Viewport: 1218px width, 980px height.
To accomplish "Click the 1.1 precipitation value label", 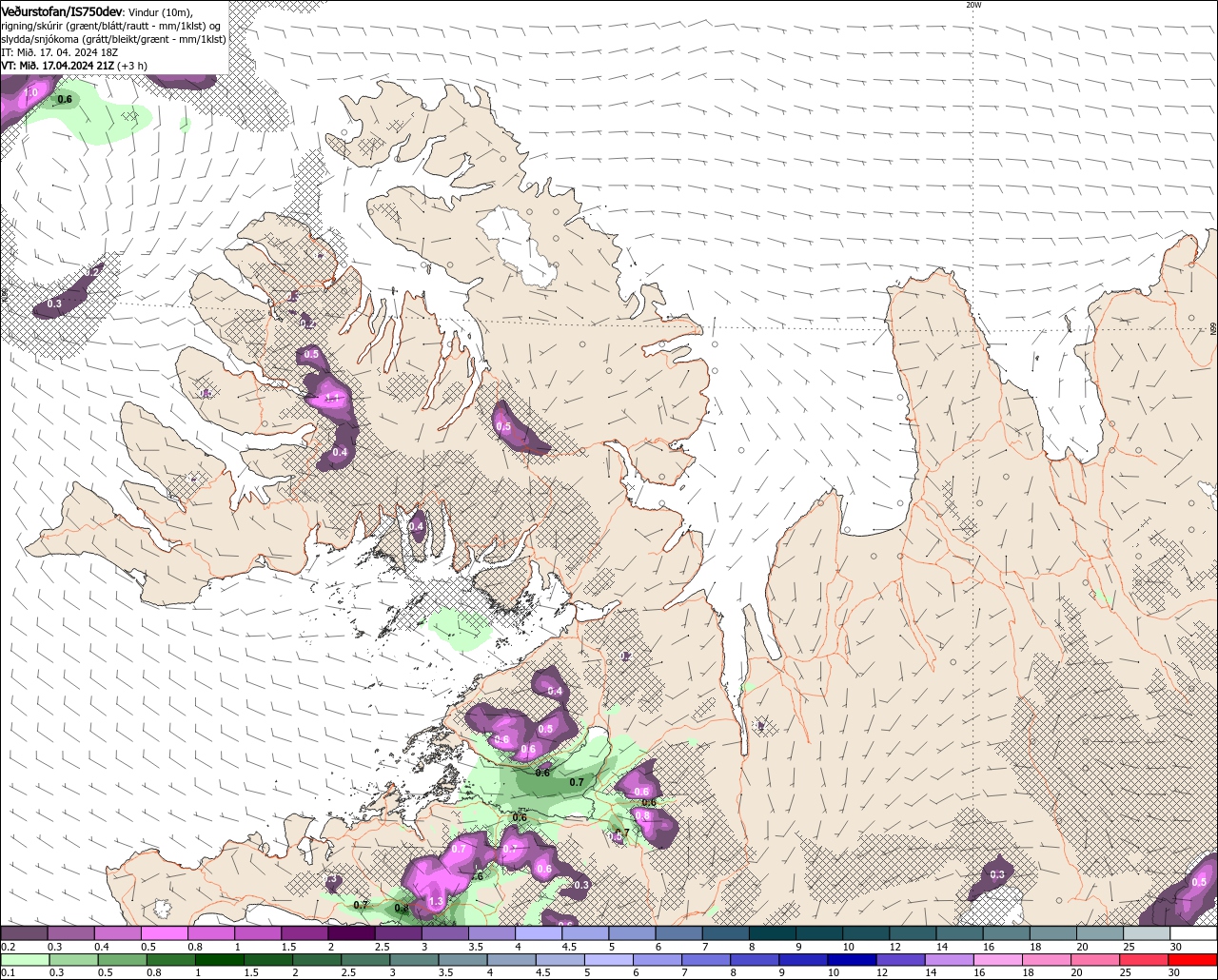I will coord(332,398).
